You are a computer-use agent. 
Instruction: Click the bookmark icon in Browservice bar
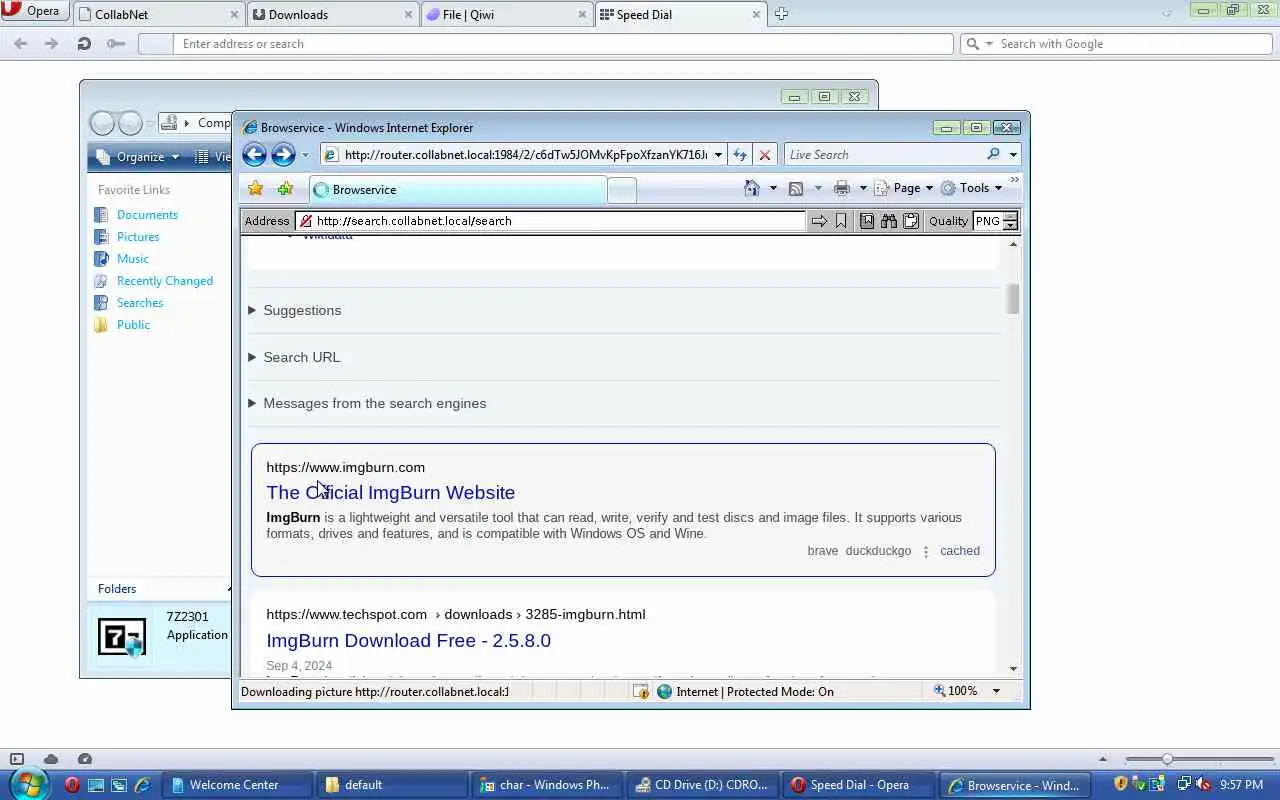pos(841,221)
